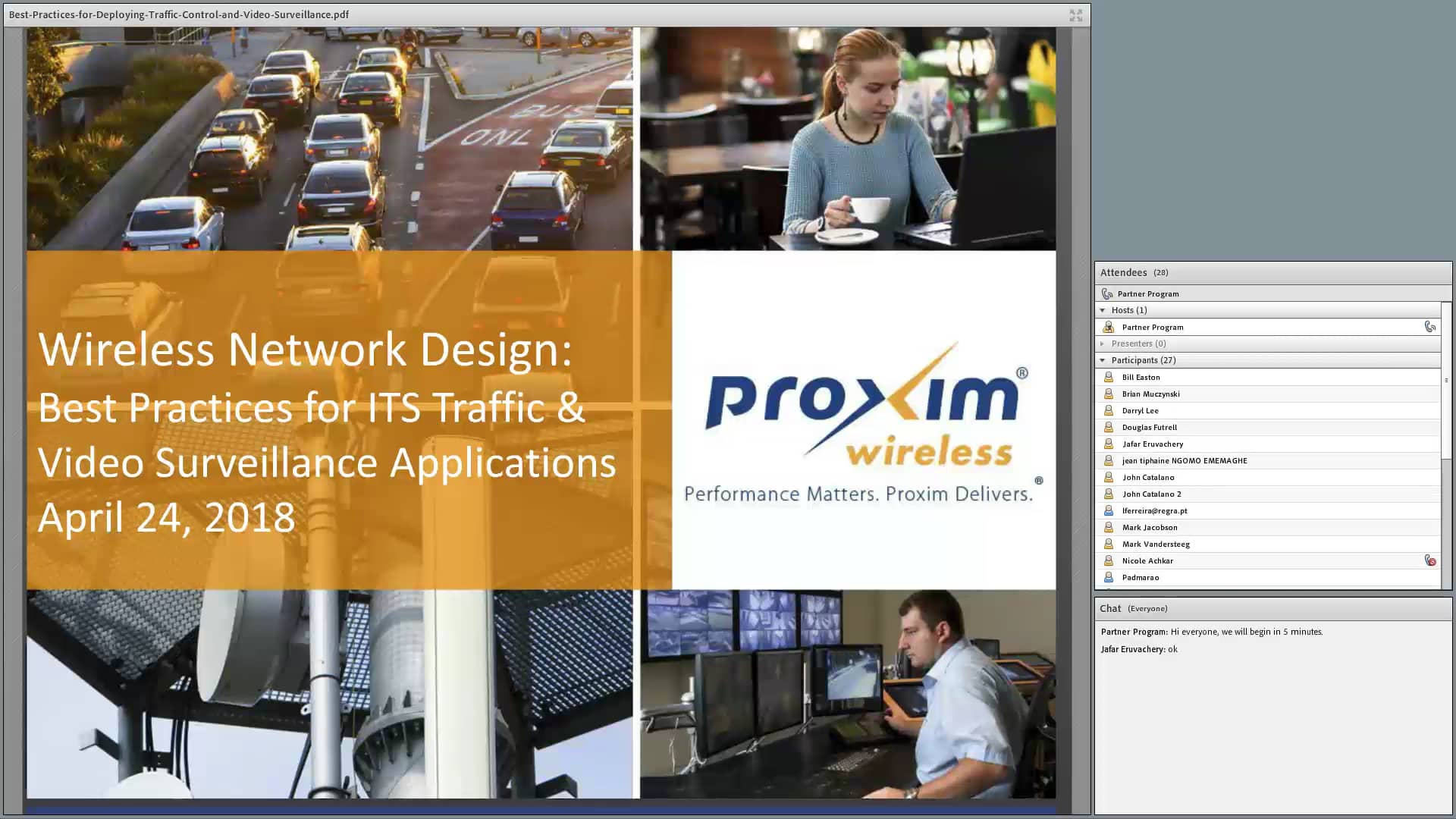The width and height of the screenshot is (1456, 819).
Task: Click the muted phone icon next to Nicole Achkar
Action: (1429, 560)
